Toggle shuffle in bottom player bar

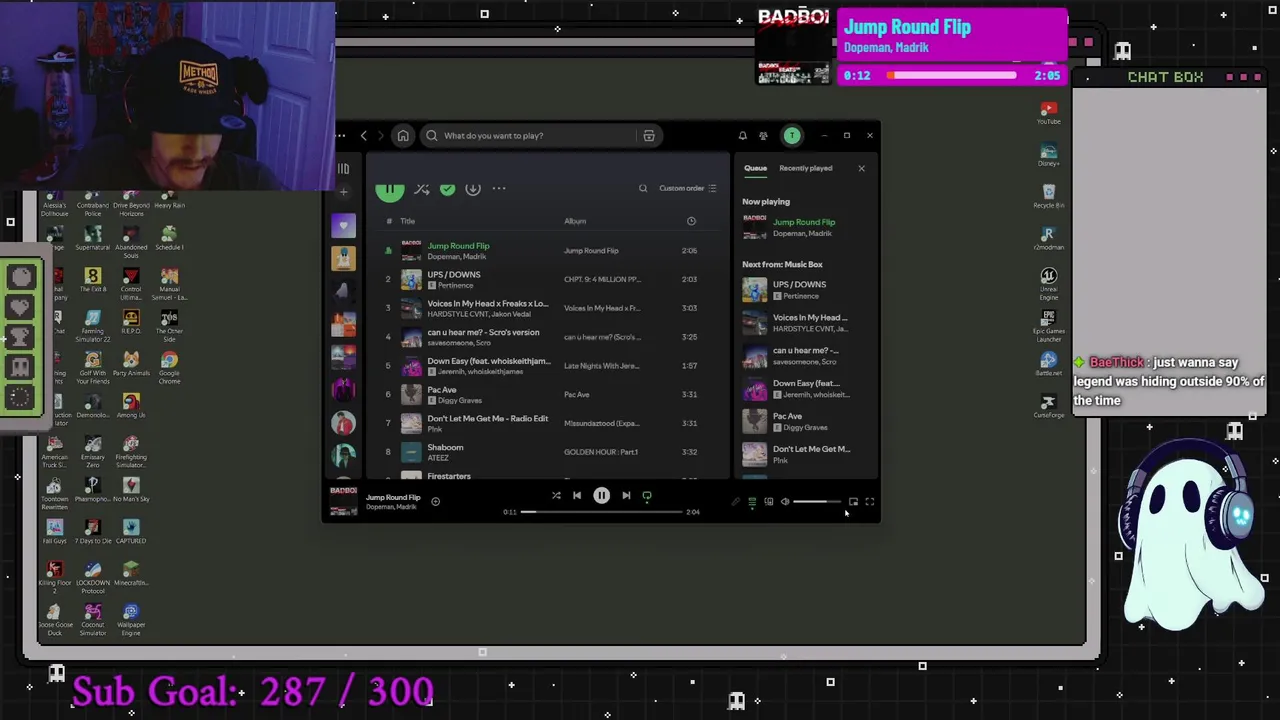[x=556, y=495]
